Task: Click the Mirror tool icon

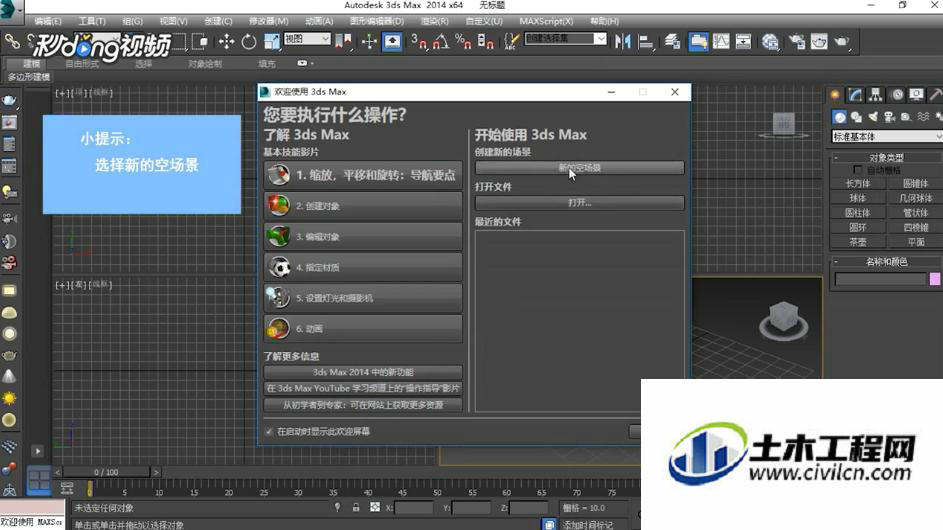Action: coord(623,42)
